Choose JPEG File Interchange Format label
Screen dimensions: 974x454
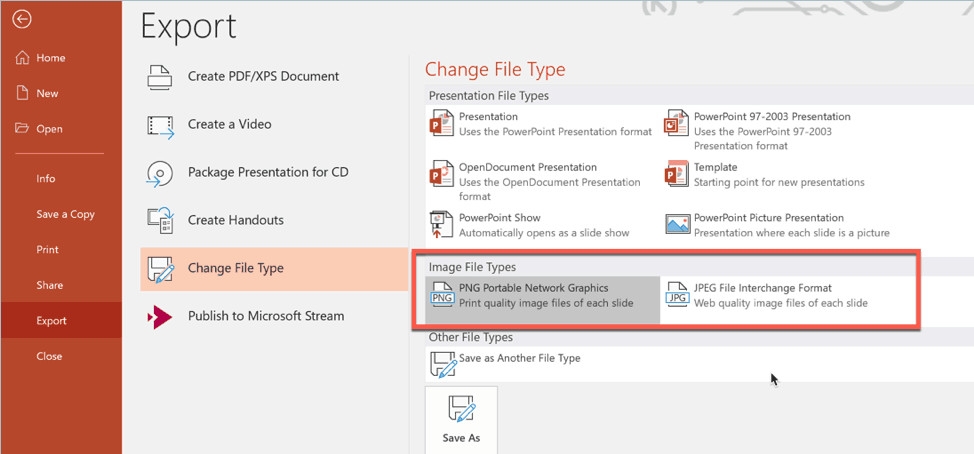(763, 288)
